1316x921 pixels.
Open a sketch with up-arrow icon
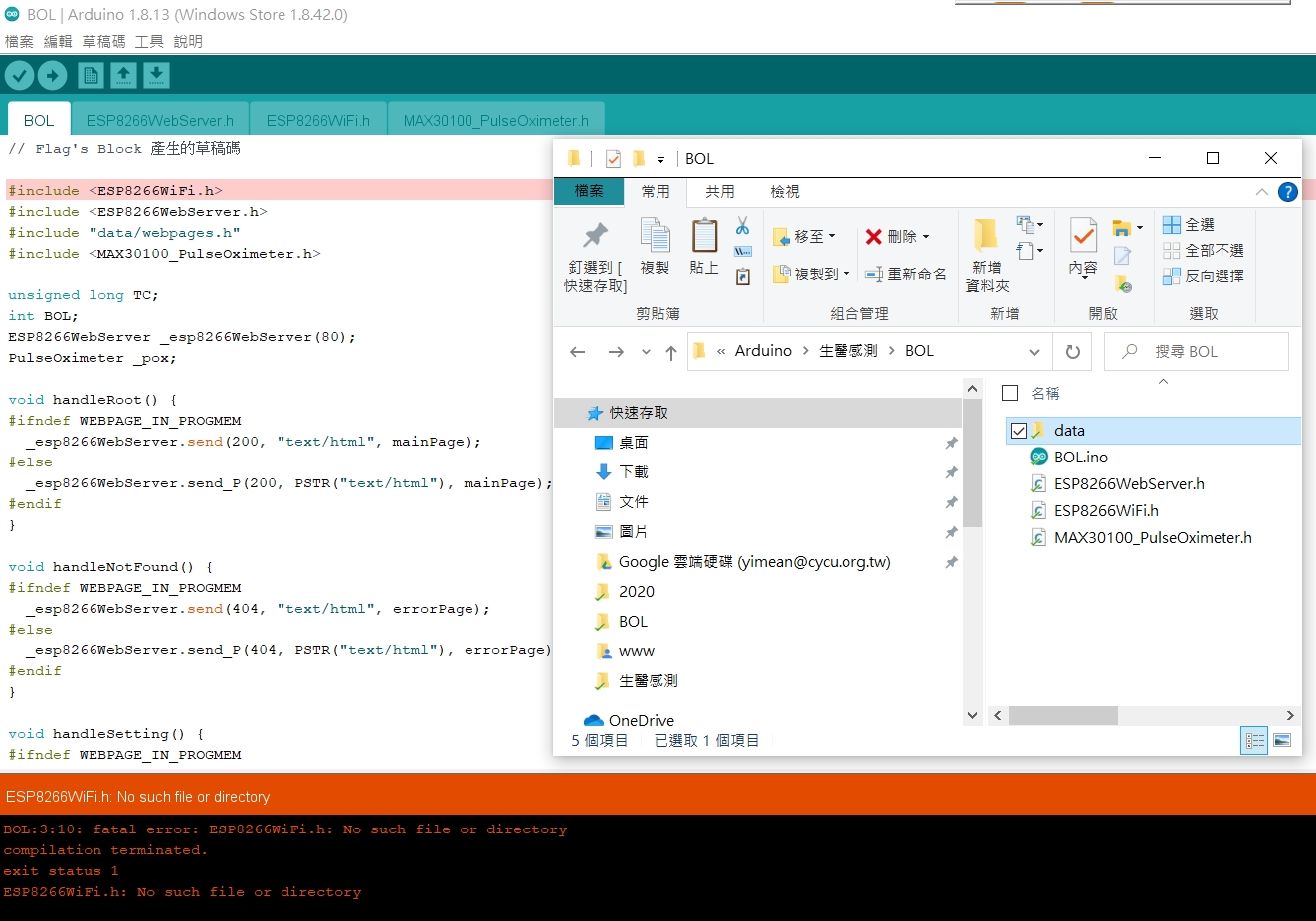click(x=123, y=75)
